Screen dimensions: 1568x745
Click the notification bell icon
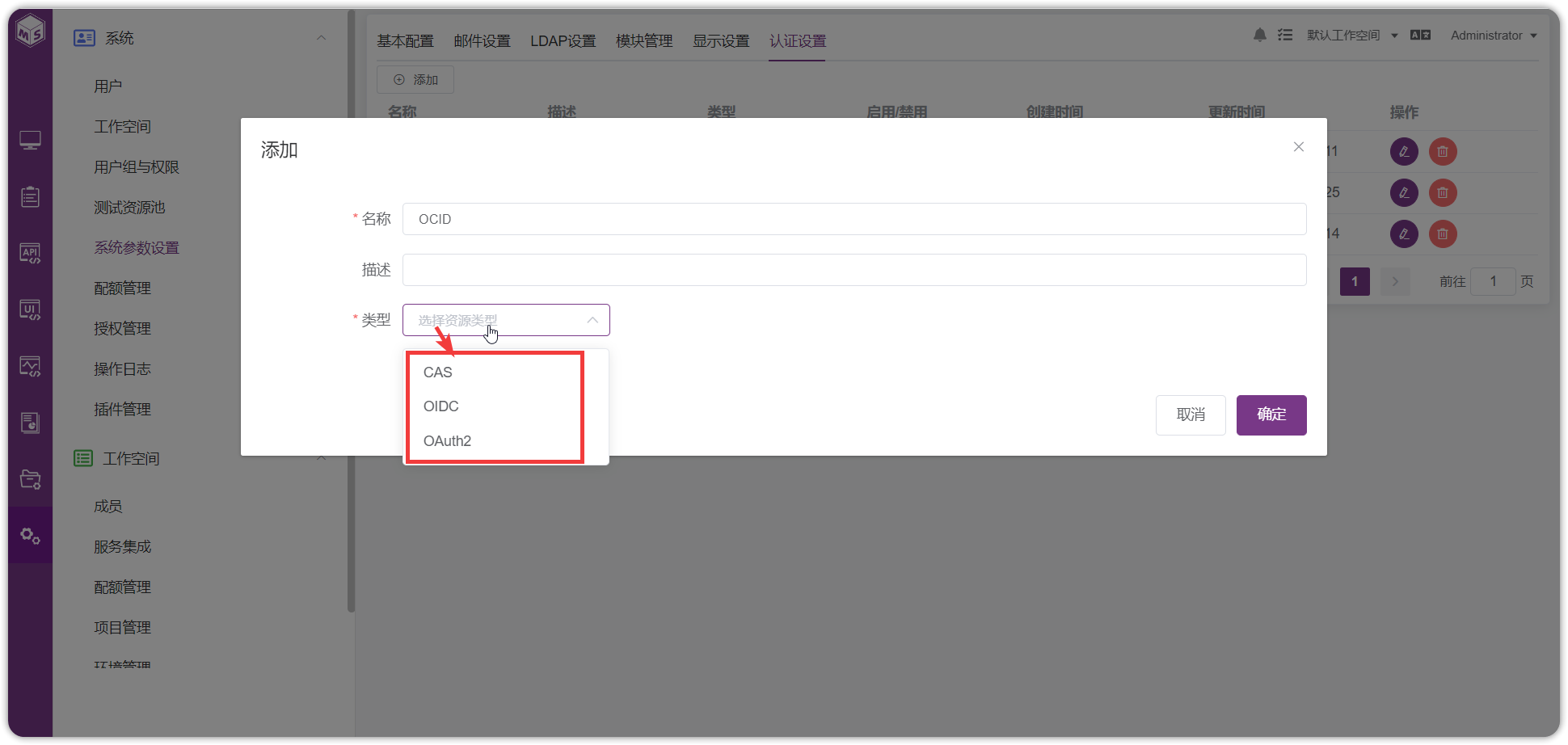point(1259,36)
